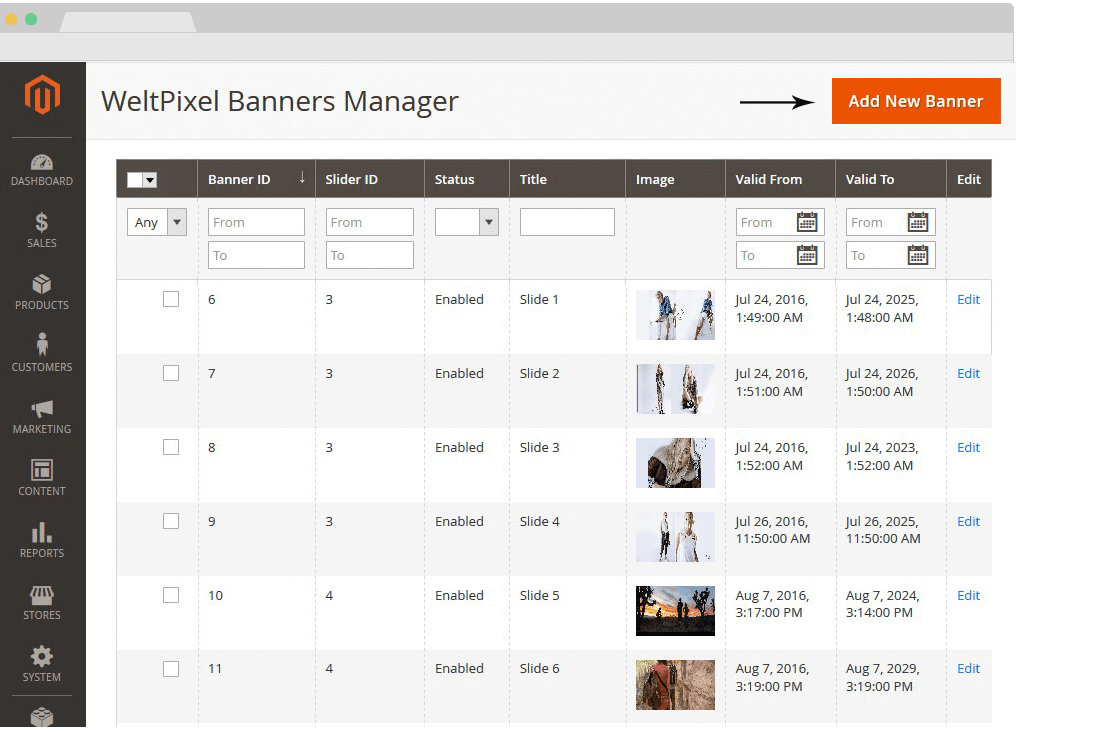
Task: Click the Edit link for Slide 2
Action: (x=968, y=373)
